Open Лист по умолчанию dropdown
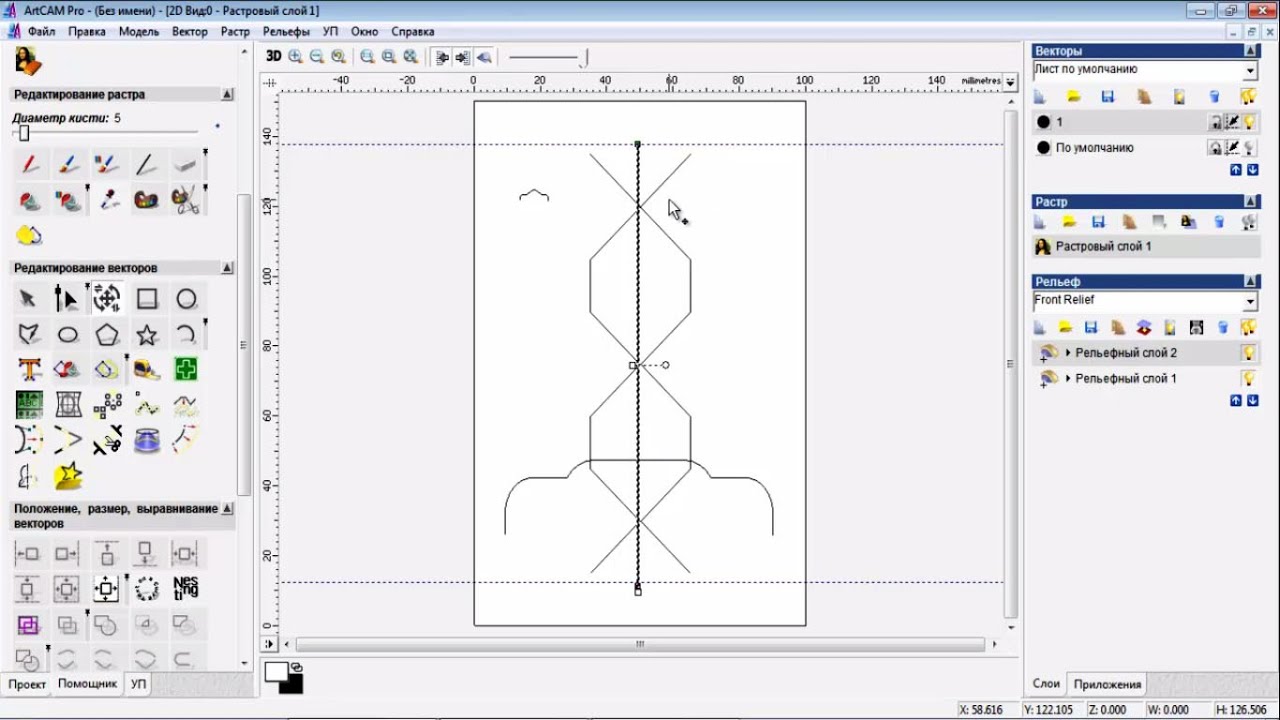The width and height of the screenshot is (1280, 720). click(1250, 71)
